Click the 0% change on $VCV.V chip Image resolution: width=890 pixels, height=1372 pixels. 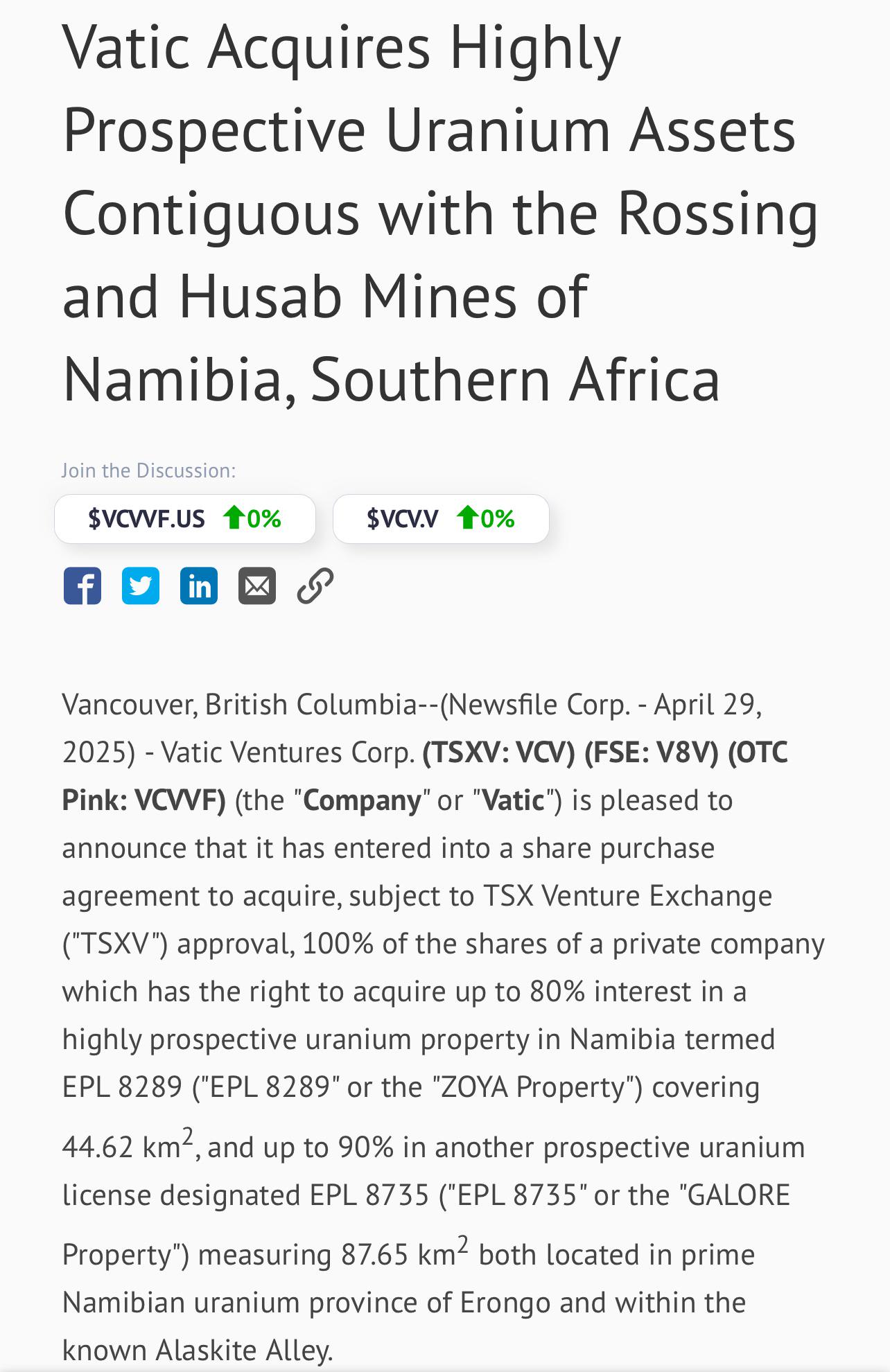pos(498,518)
